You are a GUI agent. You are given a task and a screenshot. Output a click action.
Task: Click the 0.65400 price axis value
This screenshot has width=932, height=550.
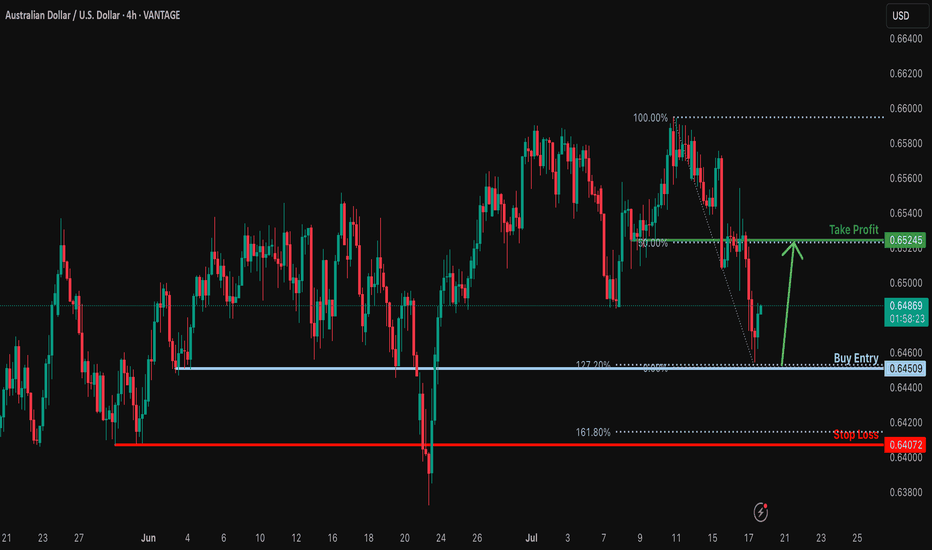[x=906, y=213]
